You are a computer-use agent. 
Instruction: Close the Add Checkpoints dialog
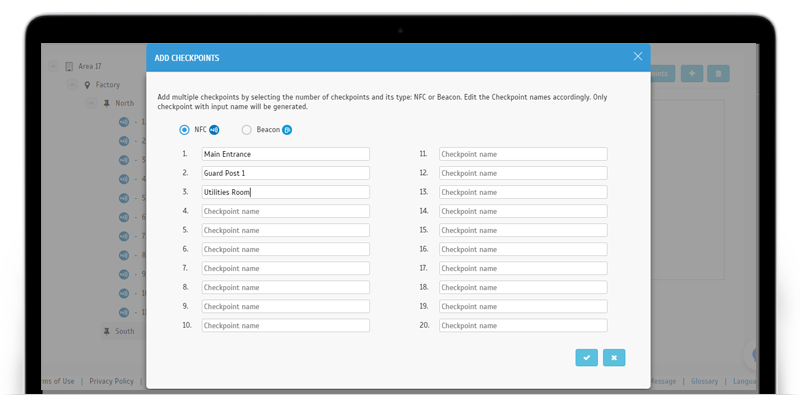[638, 56]
